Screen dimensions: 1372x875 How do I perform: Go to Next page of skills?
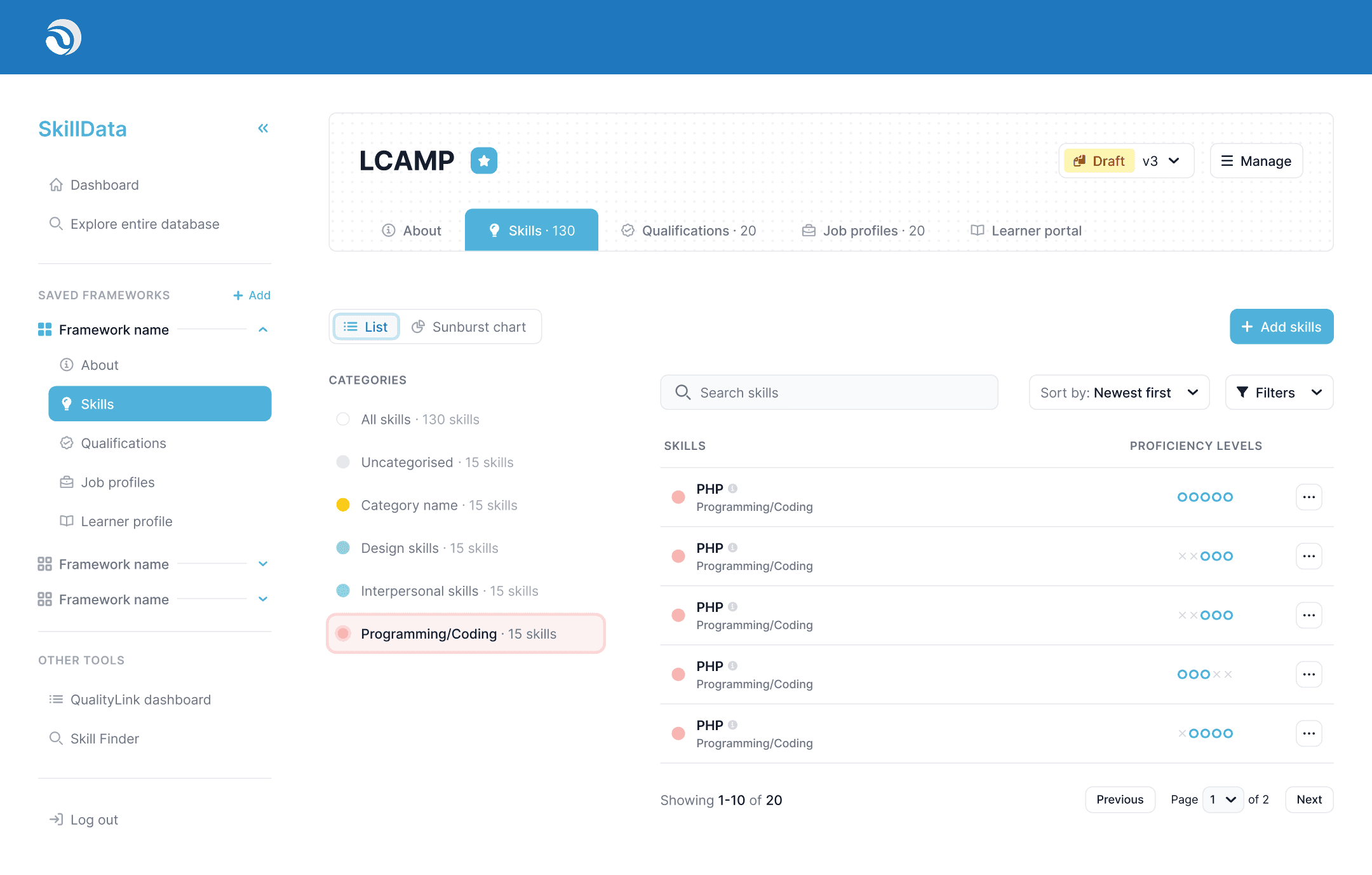[x=1308, y=799]
